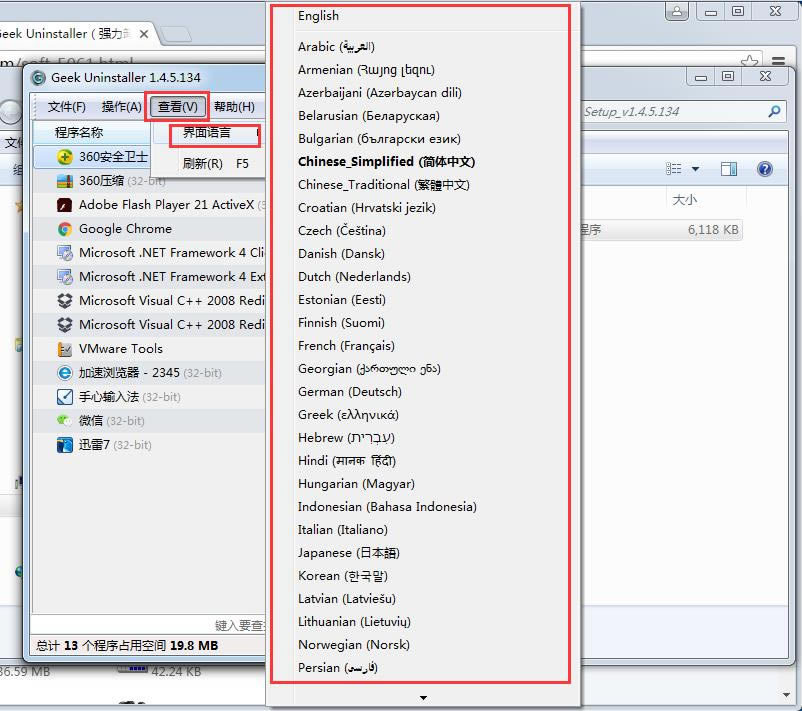Click the 360压缩 program icon
802x711 pixels.
pyautogui.click(x=64, y=181)
